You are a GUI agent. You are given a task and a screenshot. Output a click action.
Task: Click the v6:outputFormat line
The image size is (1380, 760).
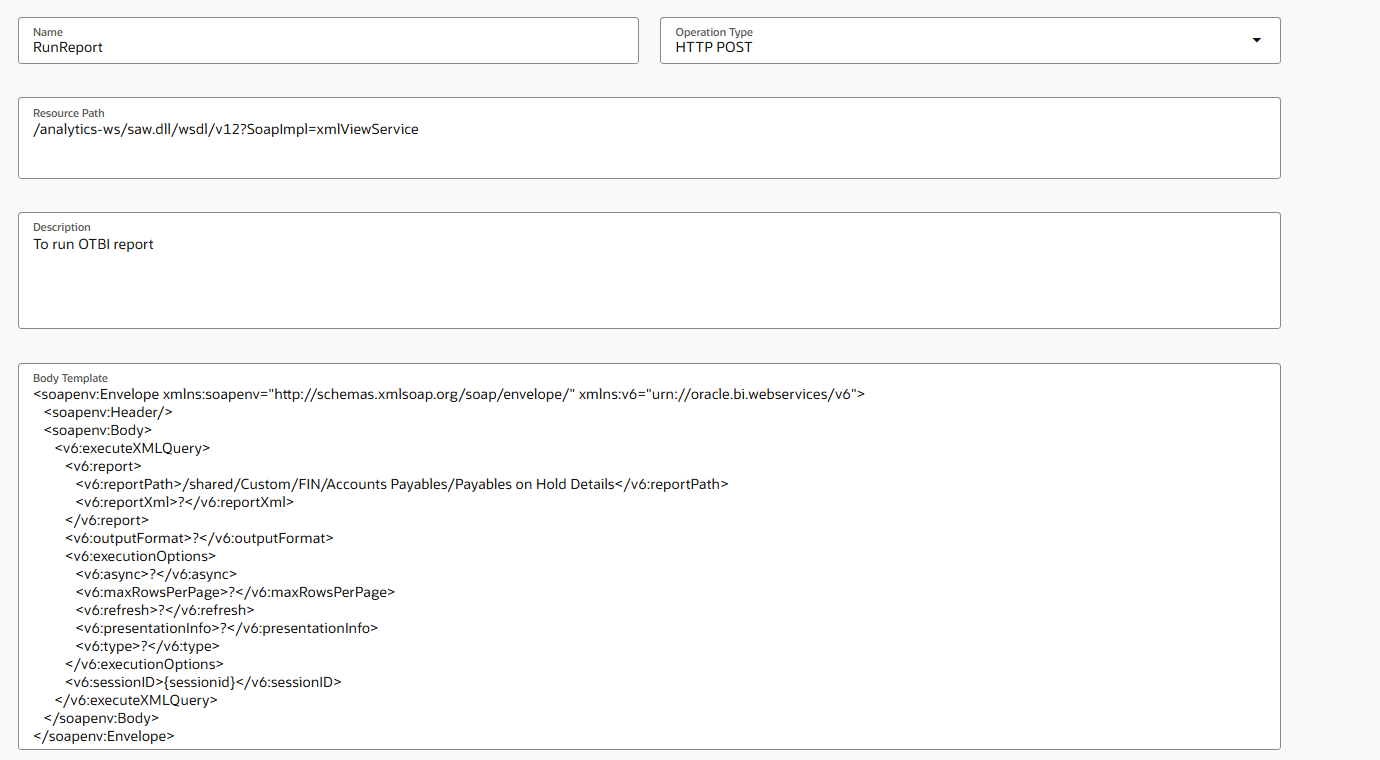coord(199,538)
